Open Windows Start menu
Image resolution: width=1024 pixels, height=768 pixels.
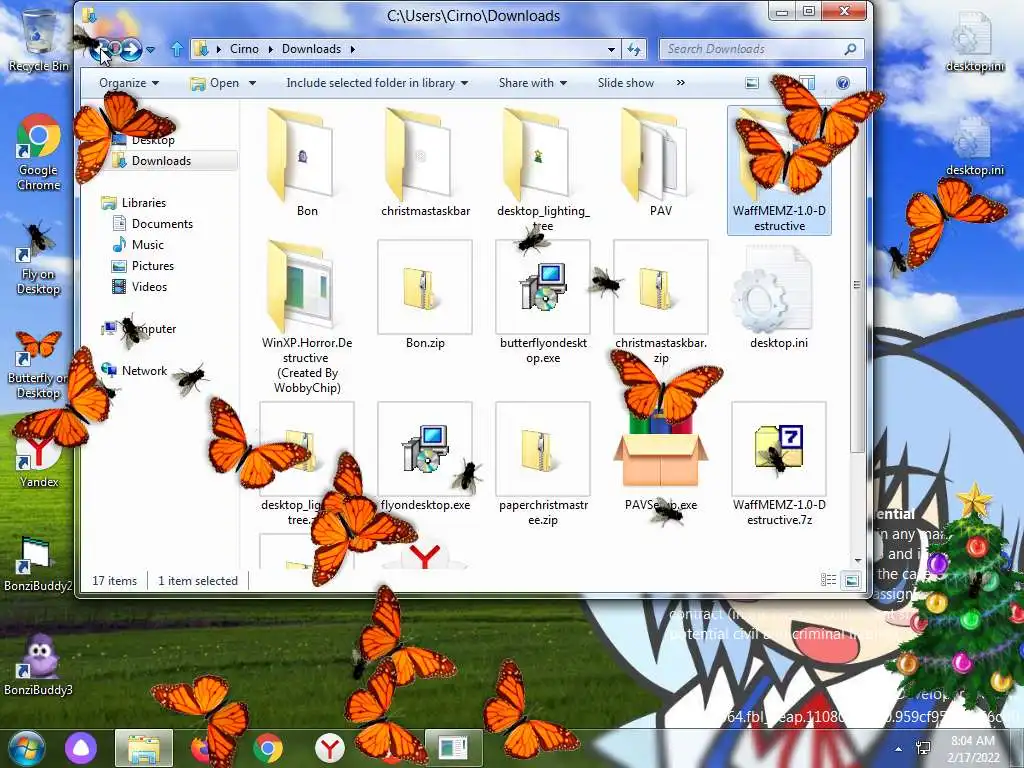(26, 748)
